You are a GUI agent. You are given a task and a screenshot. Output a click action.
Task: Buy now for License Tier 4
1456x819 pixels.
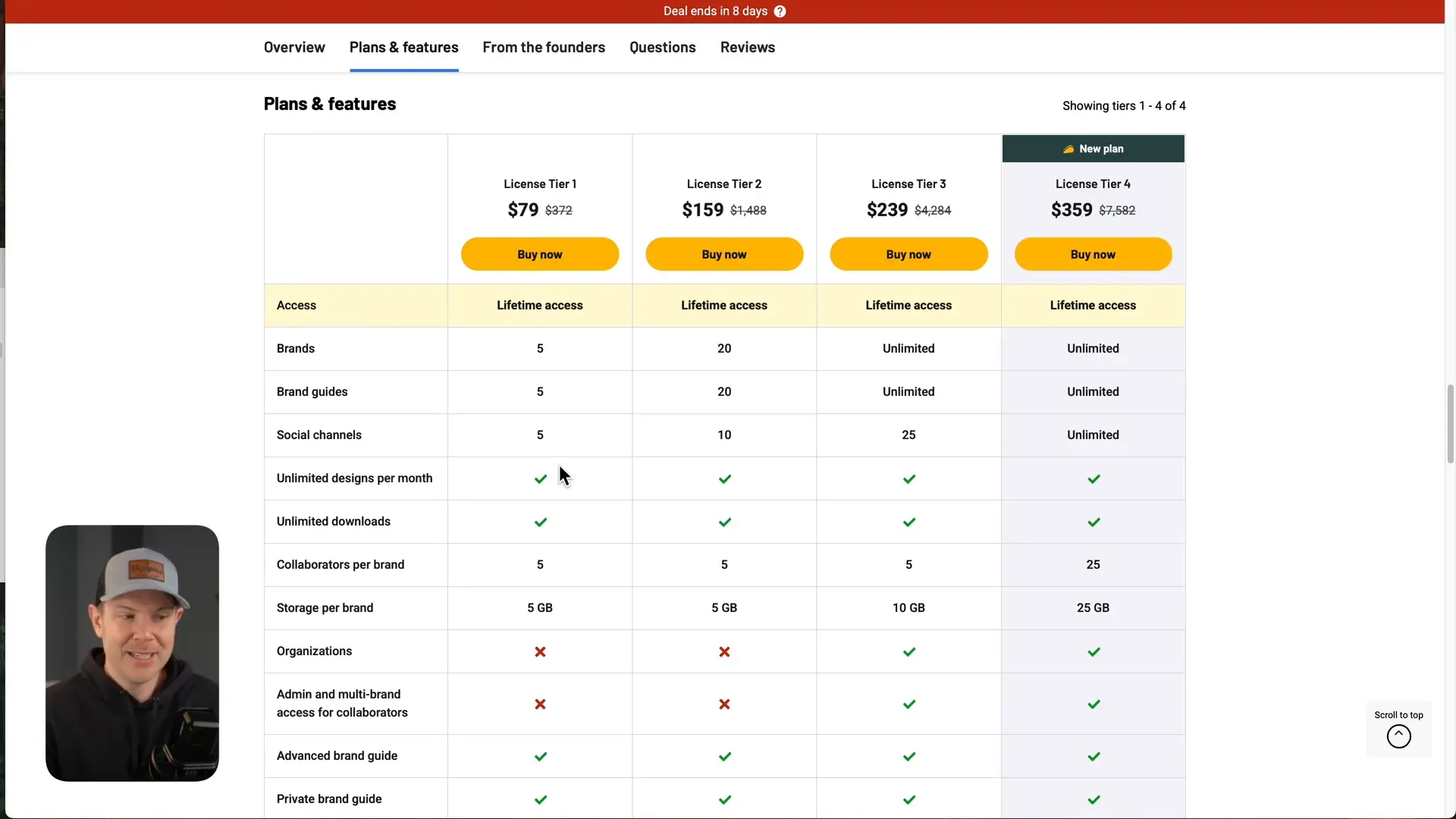click(1093, 254)
